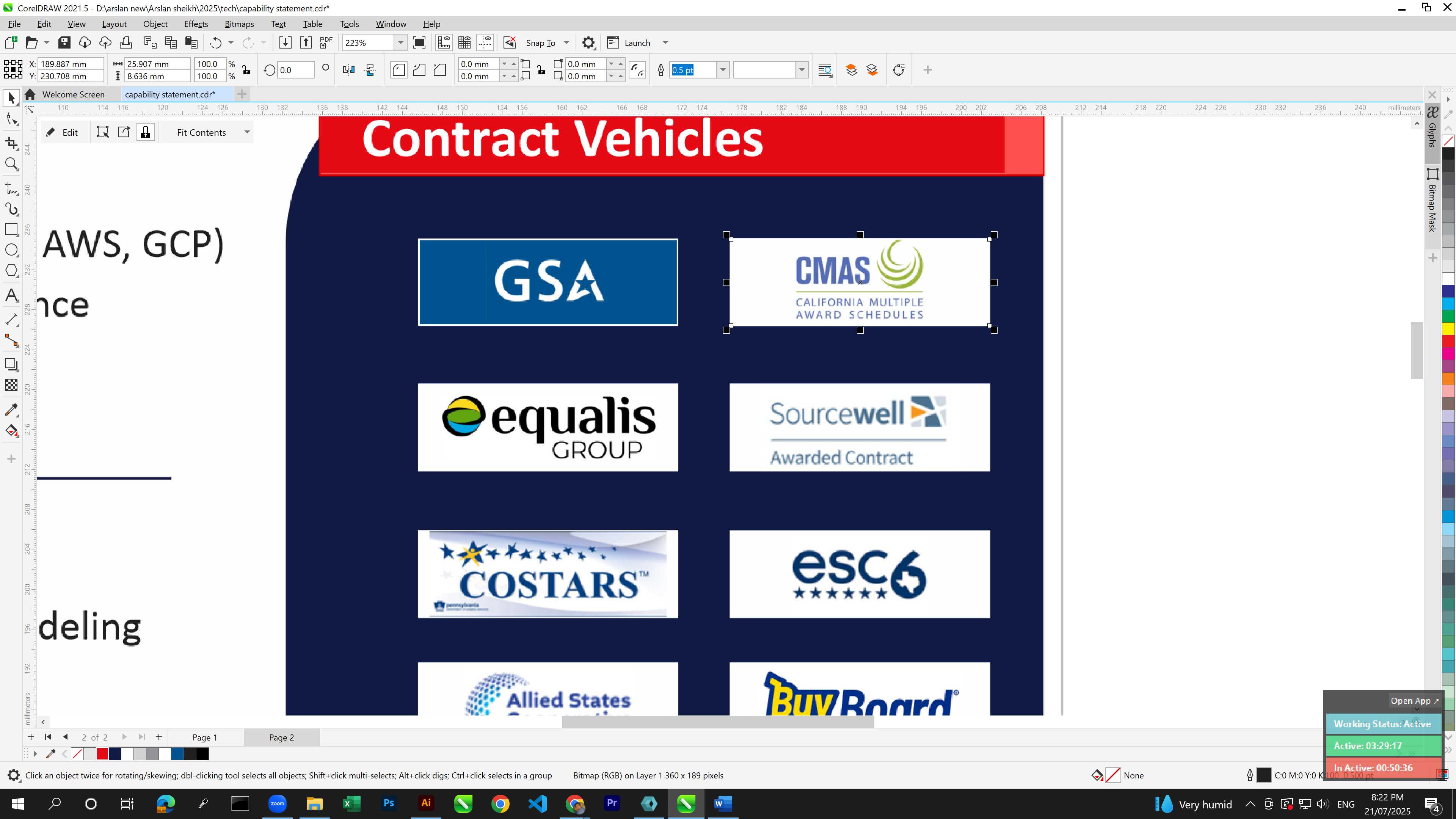The image size is (1456, 819).
Task: Click the Edit PowerClip button
Action: (x=62, y=132)
